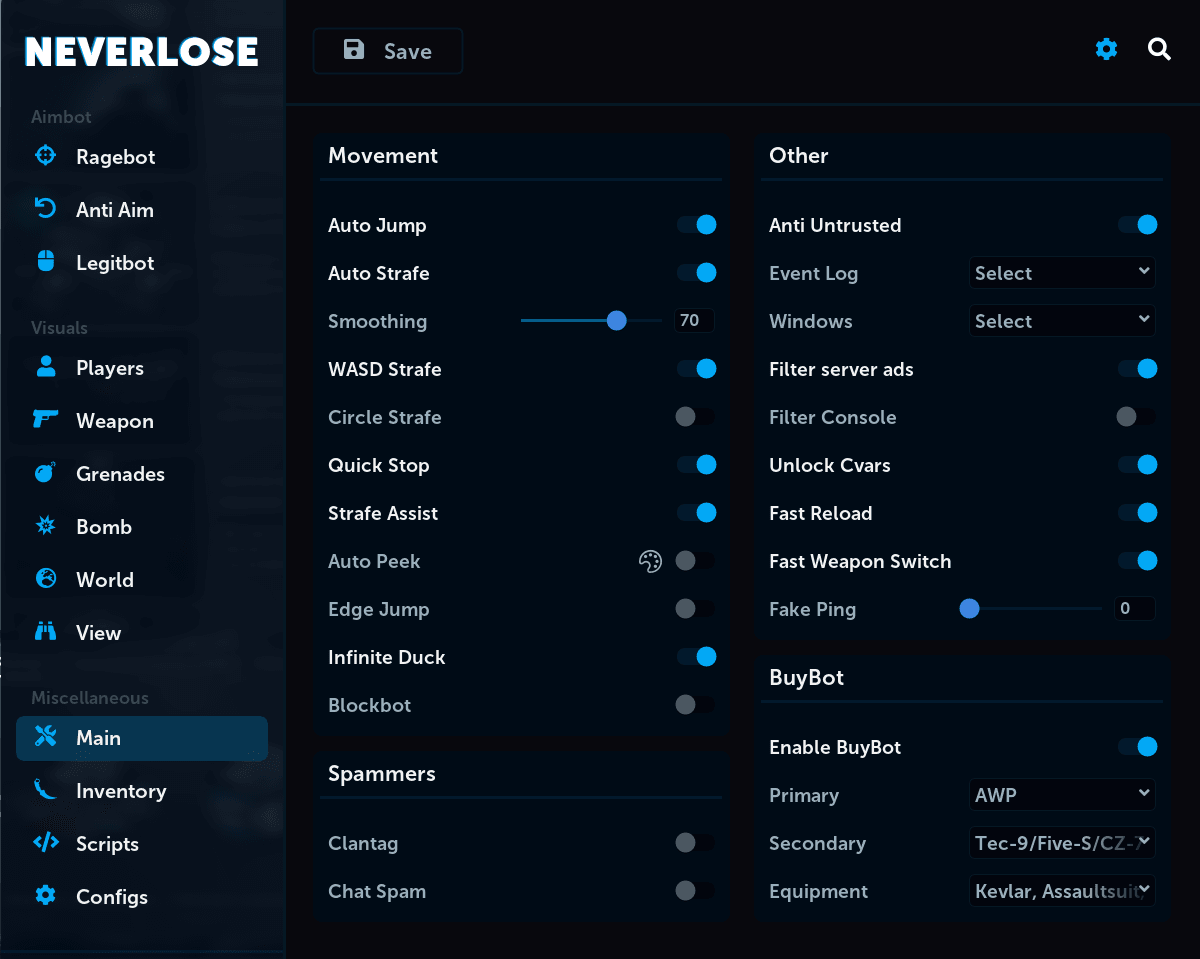Open the Equipment dropdown

point(1062,891)
